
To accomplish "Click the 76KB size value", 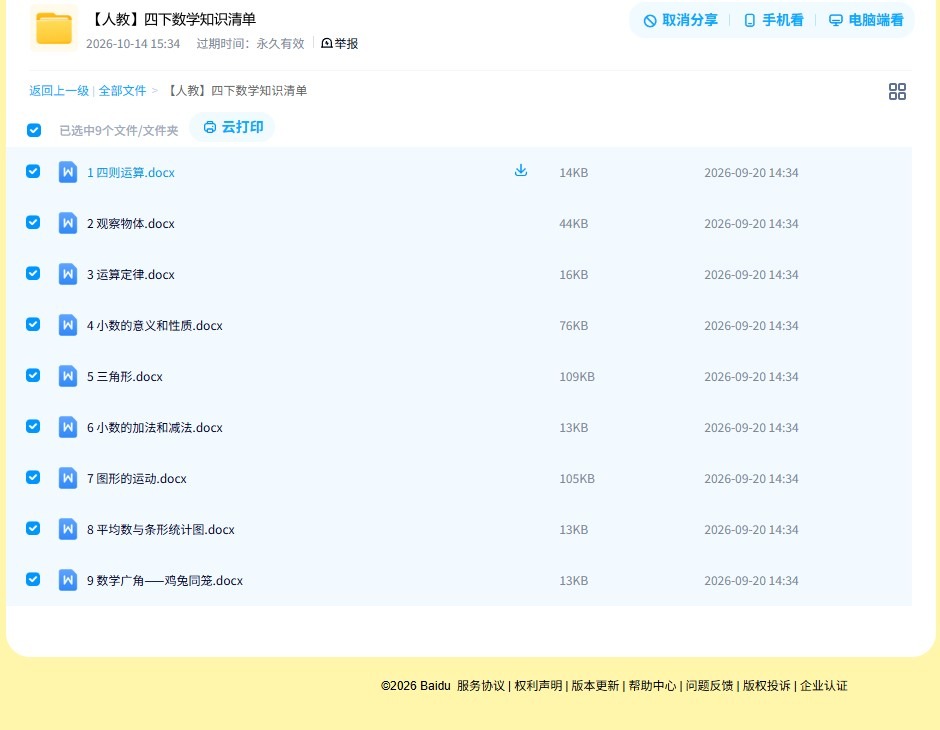I will point(574,325).
